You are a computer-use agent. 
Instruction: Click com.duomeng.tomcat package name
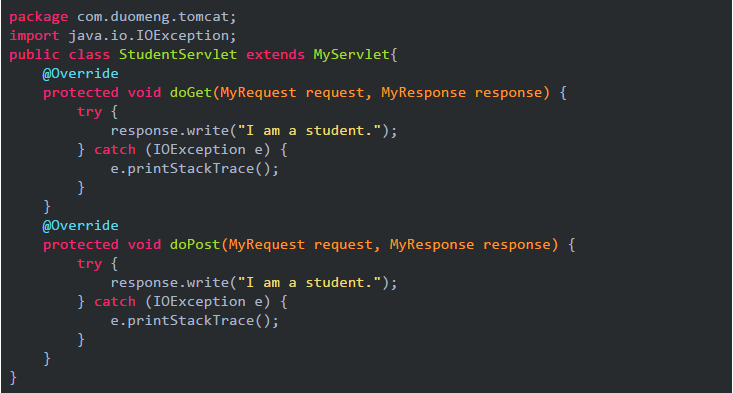tap(152, 17)
